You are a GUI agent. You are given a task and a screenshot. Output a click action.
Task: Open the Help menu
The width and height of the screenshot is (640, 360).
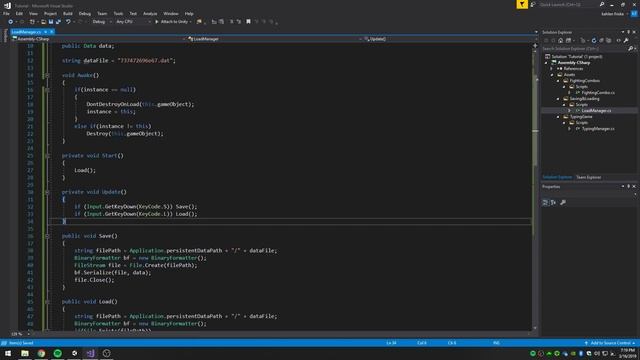click(189, 13)
